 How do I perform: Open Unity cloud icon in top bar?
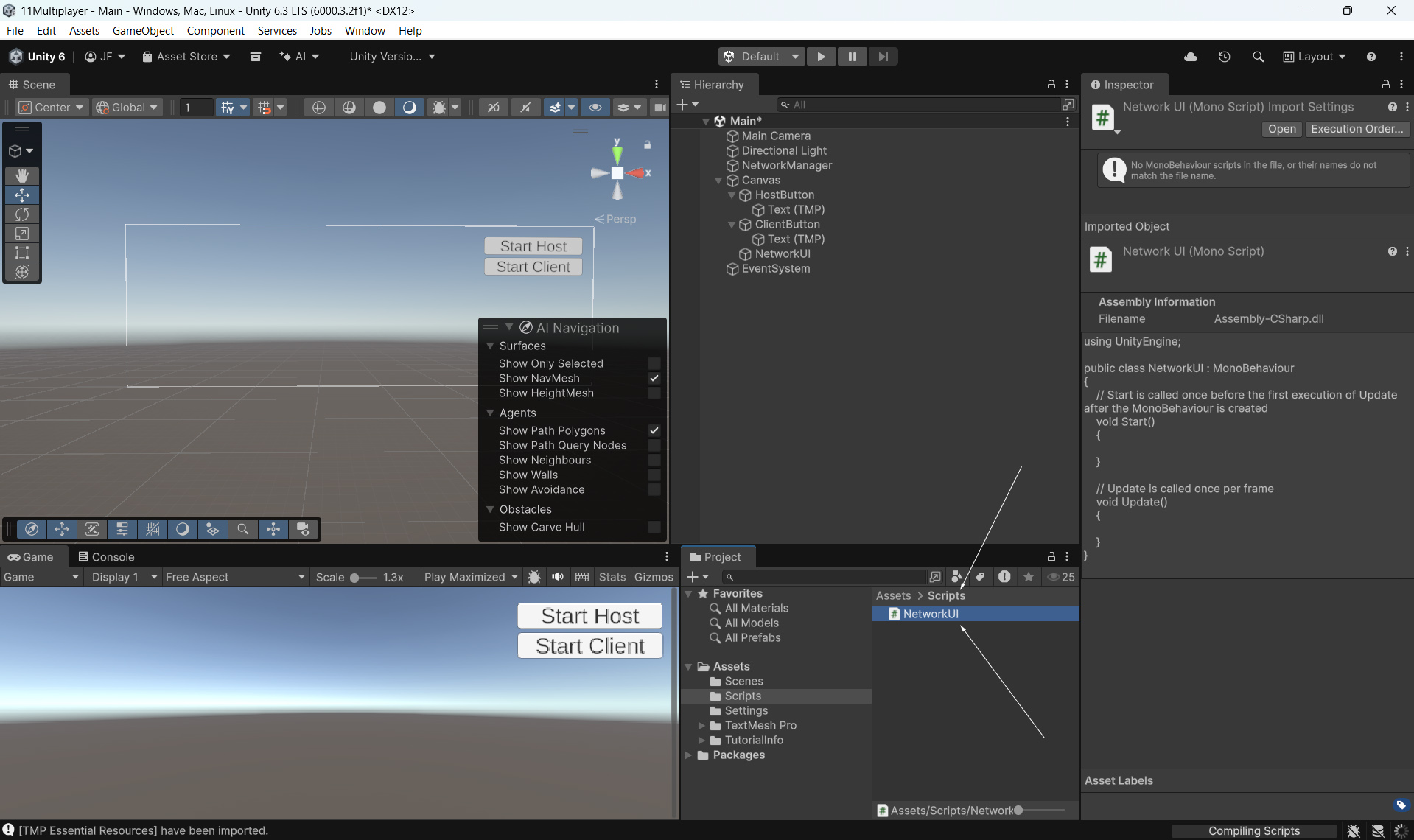coord(1190,57)
